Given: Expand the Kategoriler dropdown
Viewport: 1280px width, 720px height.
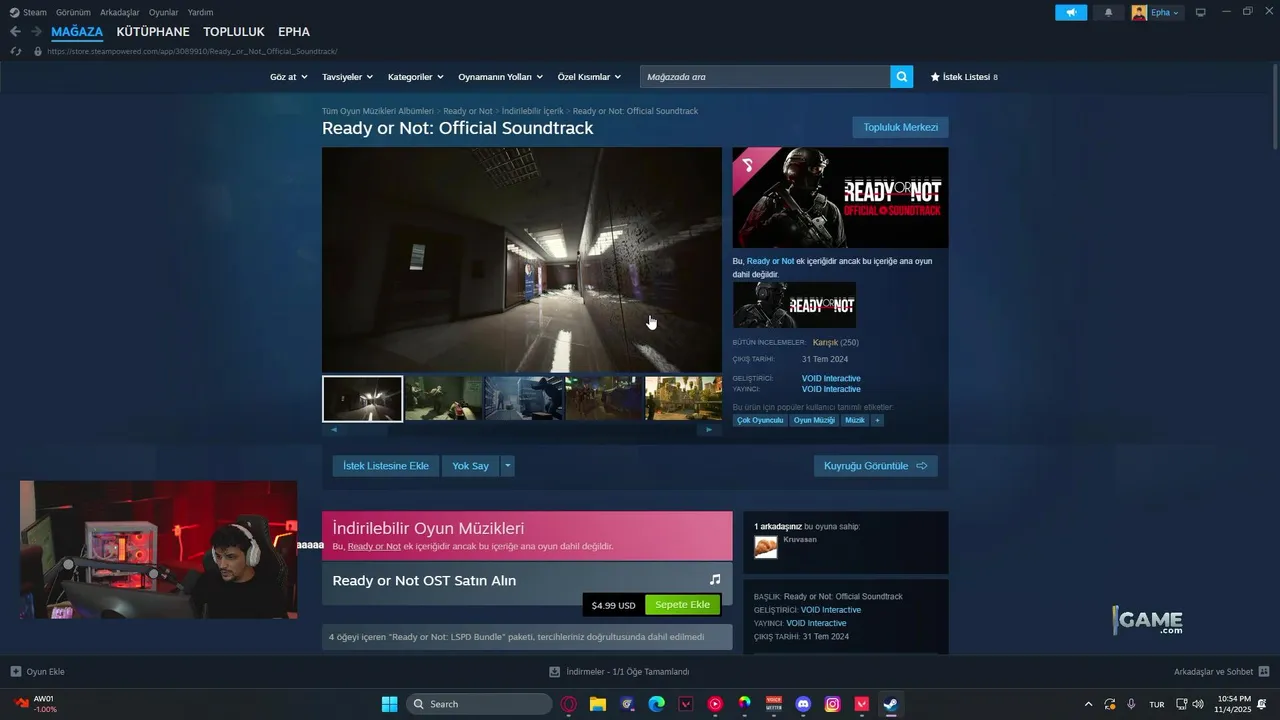Looking at the screenshot, I should point(415,77).
